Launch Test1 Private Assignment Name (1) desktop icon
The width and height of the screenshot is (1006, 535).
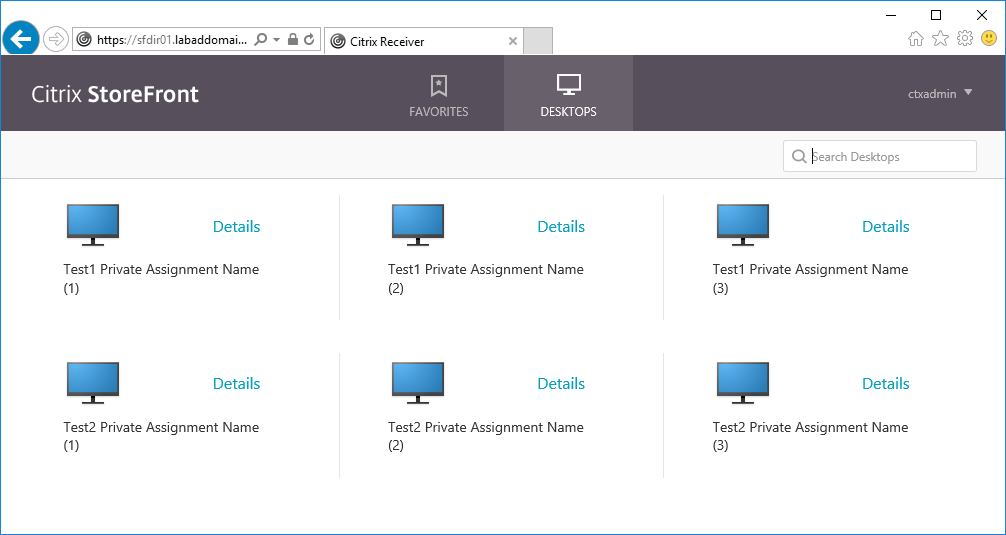point(93,225)
